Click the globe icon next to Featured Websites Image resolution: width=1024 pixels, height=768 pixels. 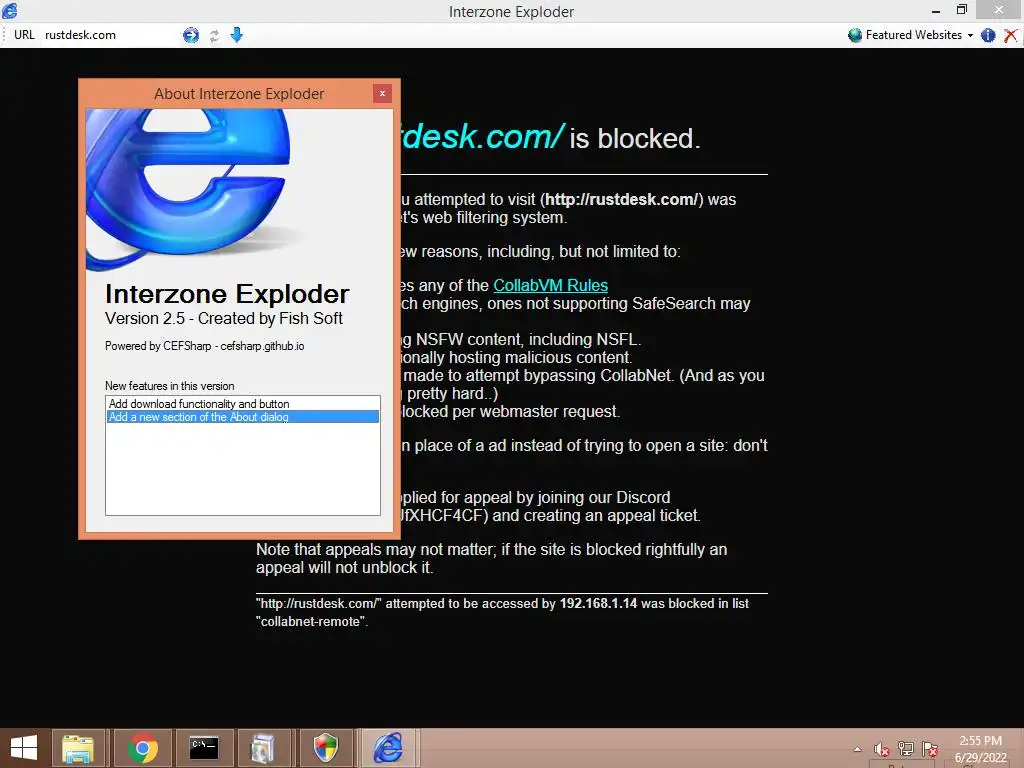[x=855, y=35]
